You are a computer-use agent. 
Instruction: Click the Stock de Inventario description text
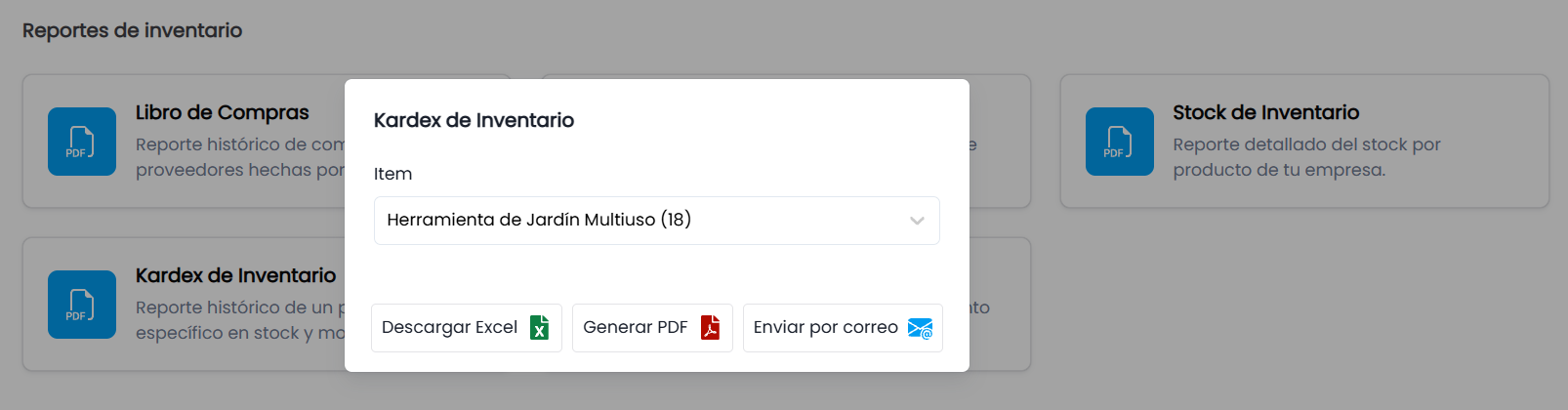(1306, 157)
